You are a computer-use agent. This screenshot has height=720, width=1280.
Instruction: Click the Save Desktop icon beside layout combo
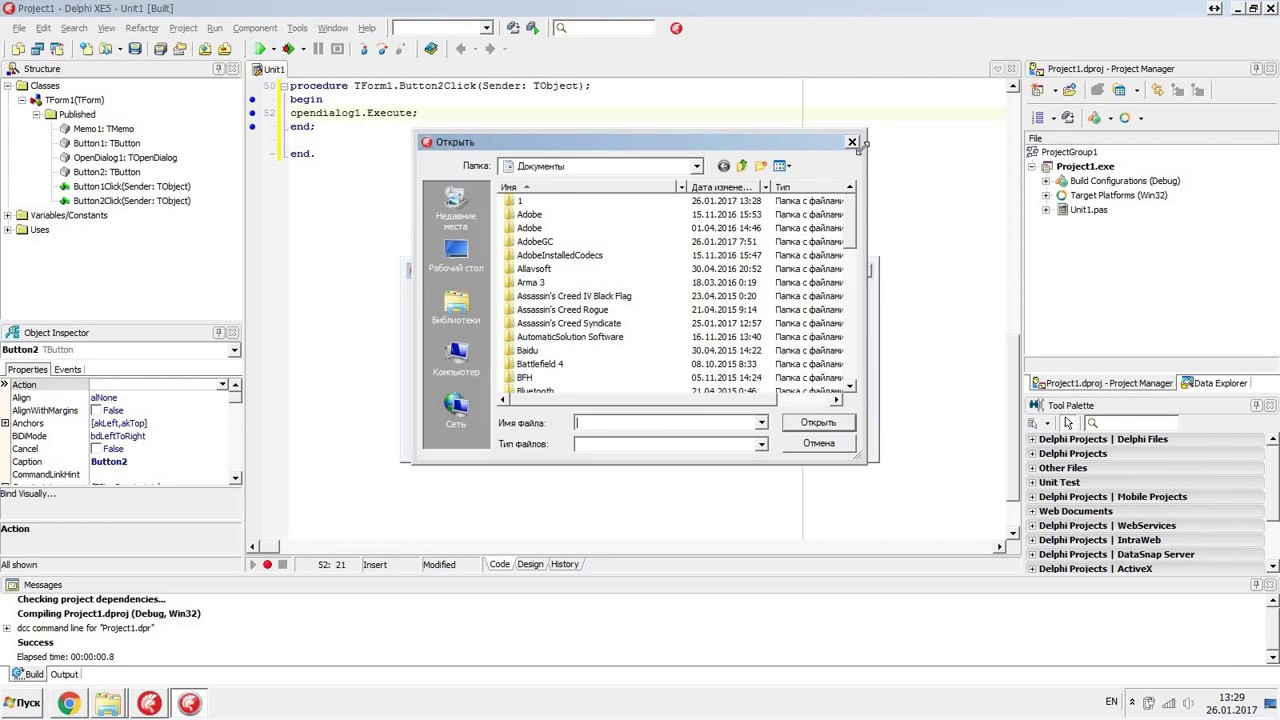(x=513, y=28)
